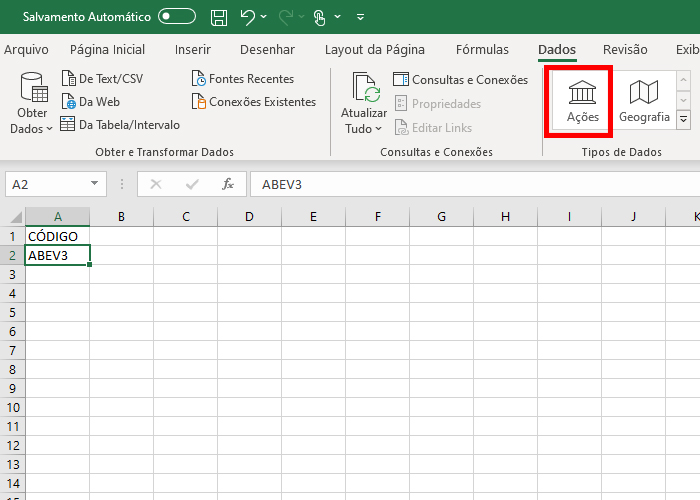700x500 pixels.
Task: Toggle the Salvamento Automático switch
Action: [x=177, y=17]
